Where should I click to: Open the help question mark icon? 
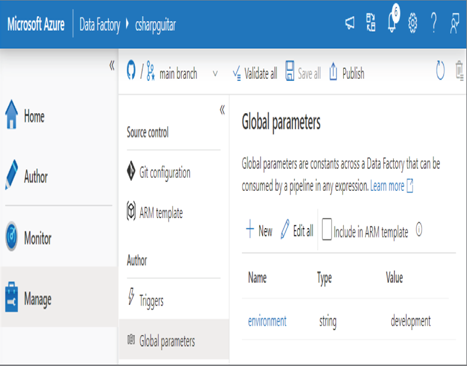tap(434, 24)
